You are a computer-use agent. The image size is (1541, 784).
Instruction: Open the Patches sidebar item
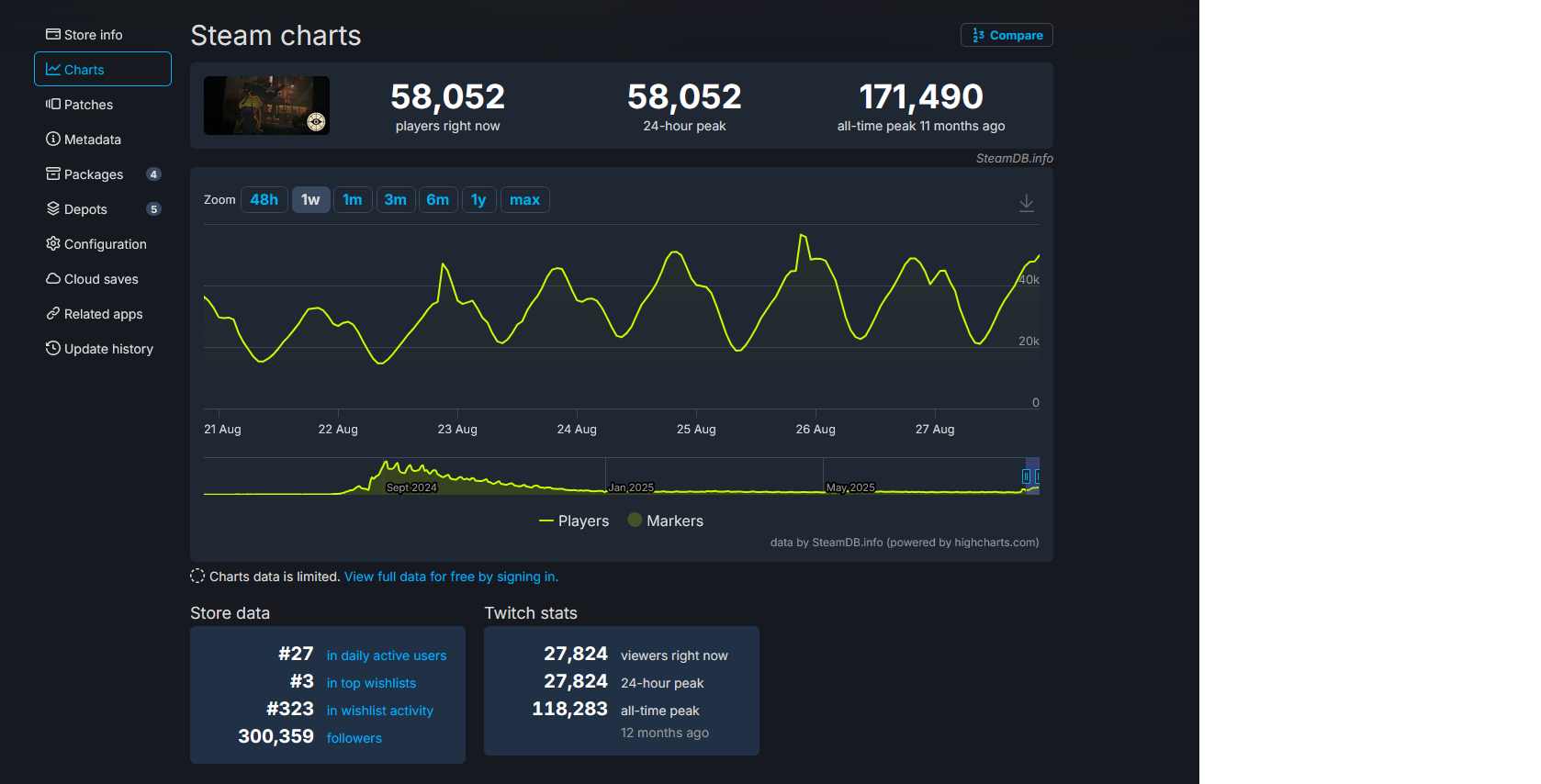click(x=103, y=105)
